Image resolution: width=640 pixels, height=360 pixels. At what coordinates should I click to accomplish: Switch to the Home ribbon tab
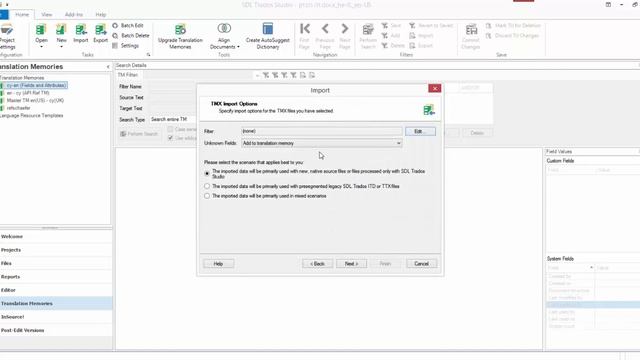pos(22,14)
